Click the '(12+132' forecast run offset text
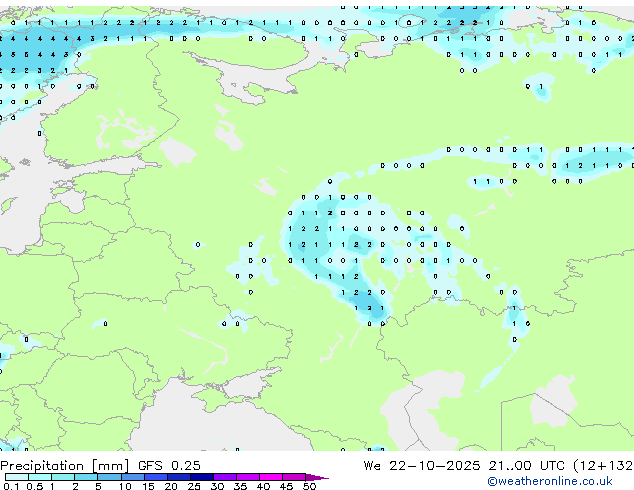This screenshot has width=634, height=490. [603, 466]
